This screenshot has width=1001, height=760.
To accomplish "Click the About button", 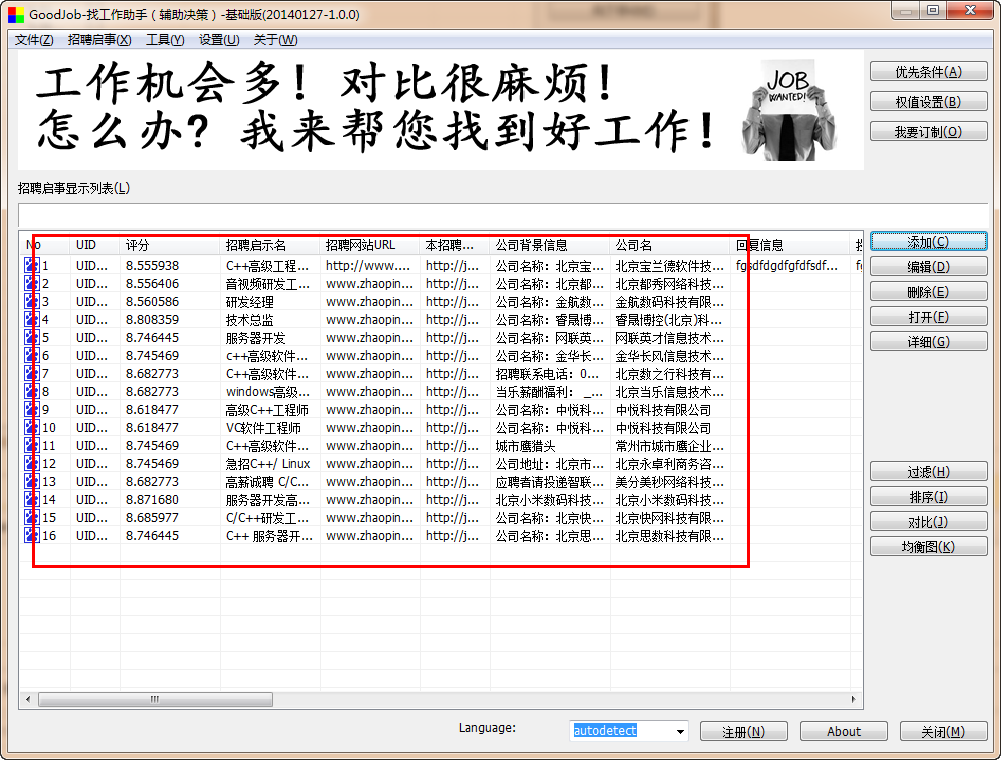I will tap(844, 731).
